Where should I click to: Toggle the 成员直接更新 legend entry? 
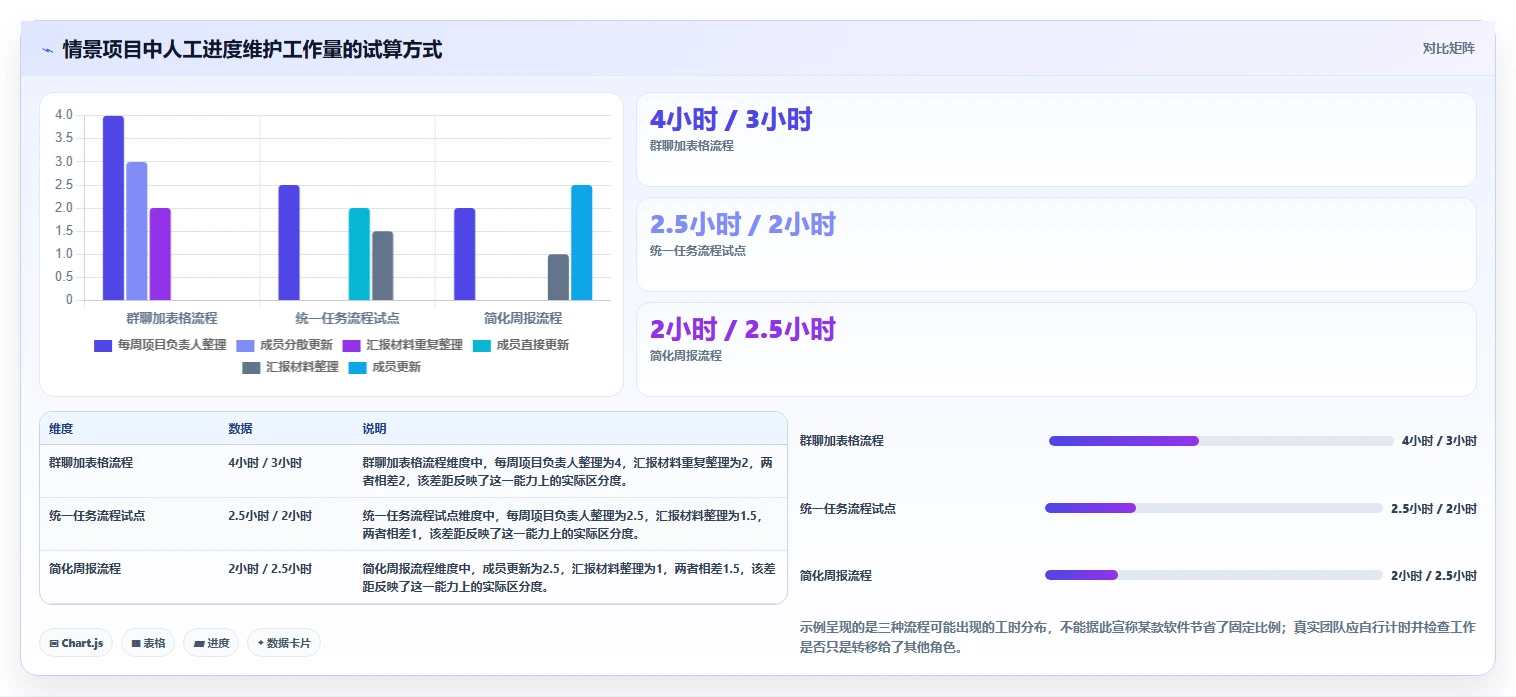520,345
